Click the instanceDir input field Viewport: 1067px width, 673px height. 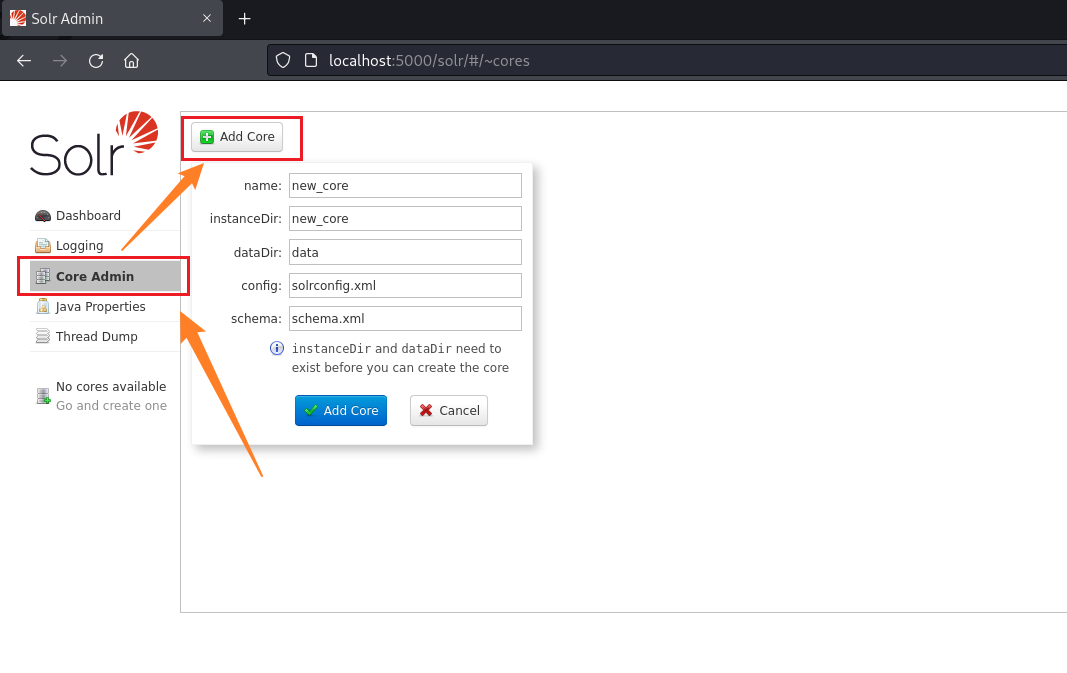[x=405, y=218]
